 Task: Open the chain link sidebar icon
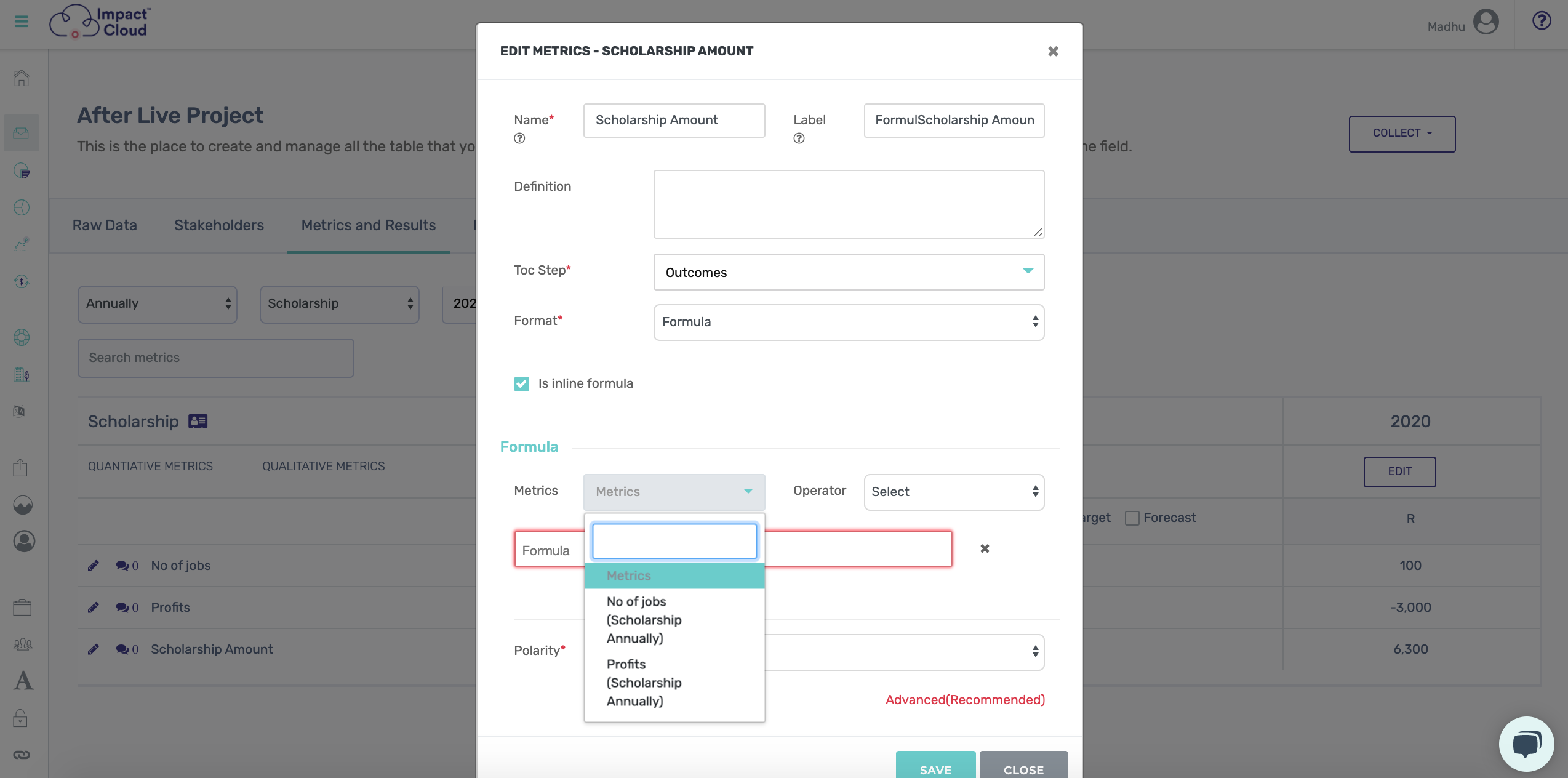point(22,755)
